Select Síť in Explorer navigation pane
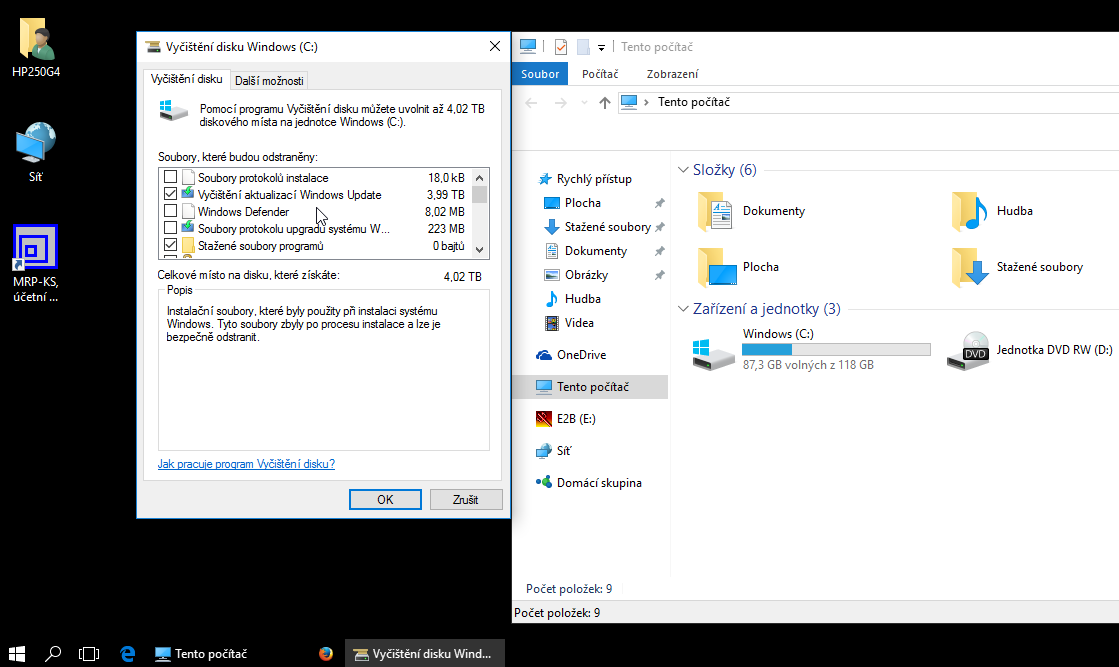The width and height of the screenshot is (1119, 667). (563, 451)
